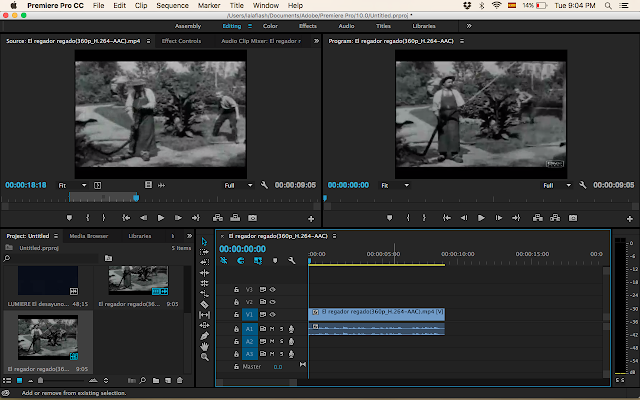The image size is (640, 400).
Task: Select the Pen tool
Action: [x=204, y=336]
